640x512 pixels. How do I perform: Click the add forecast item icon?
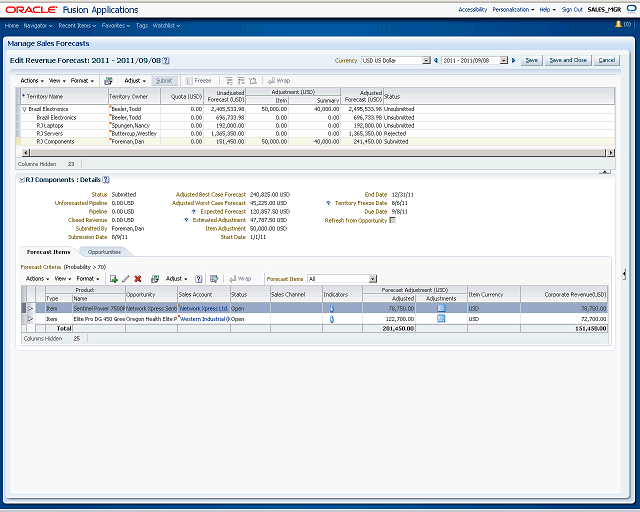click(x=114, y=279)
